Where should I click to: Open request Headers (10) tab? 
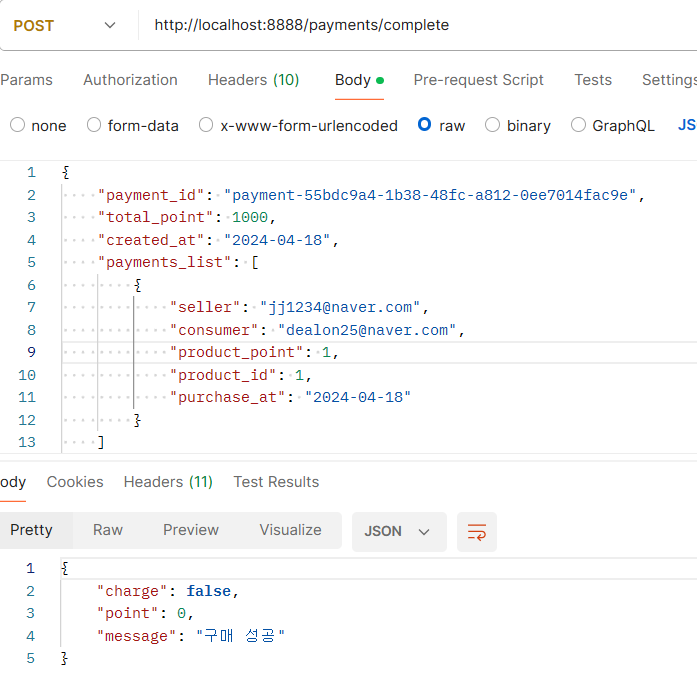tap(253, 80)
